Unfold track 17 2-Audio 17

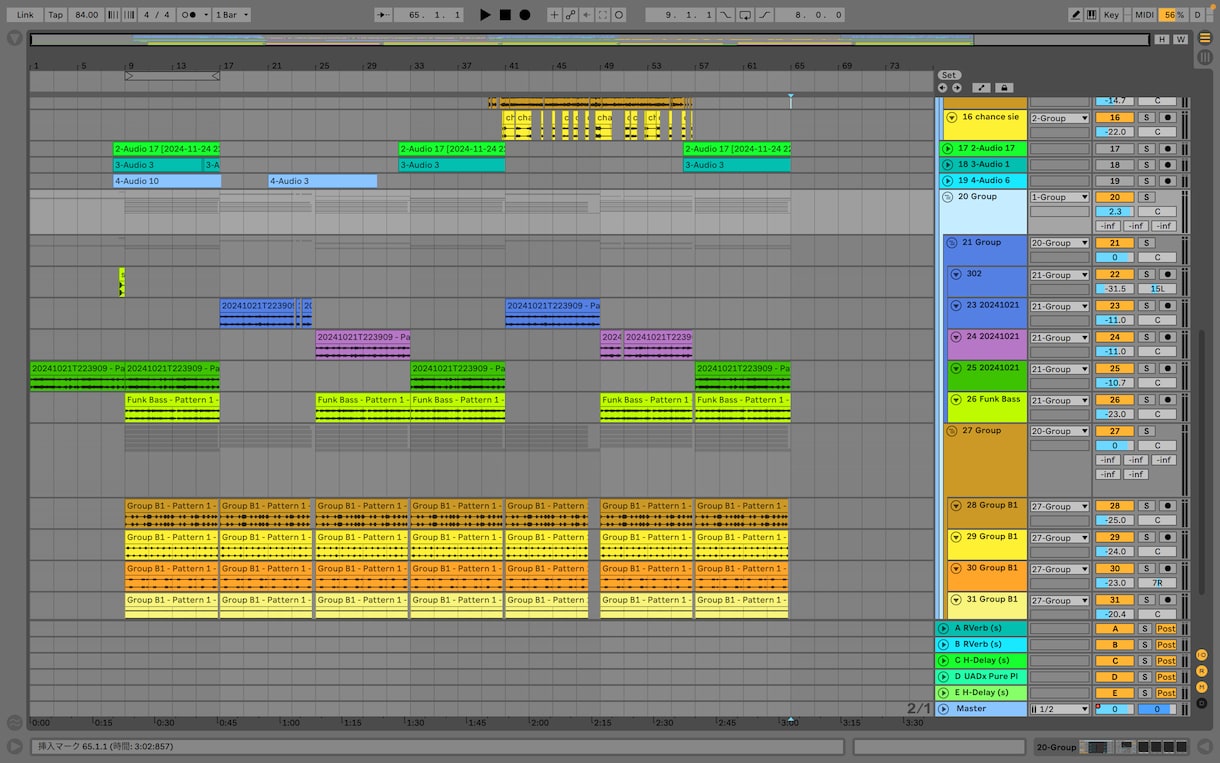tap(948, 149)
